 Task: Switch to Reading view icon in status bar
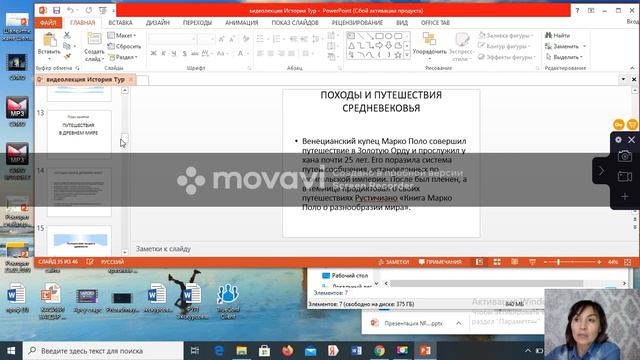click(515, 262)
